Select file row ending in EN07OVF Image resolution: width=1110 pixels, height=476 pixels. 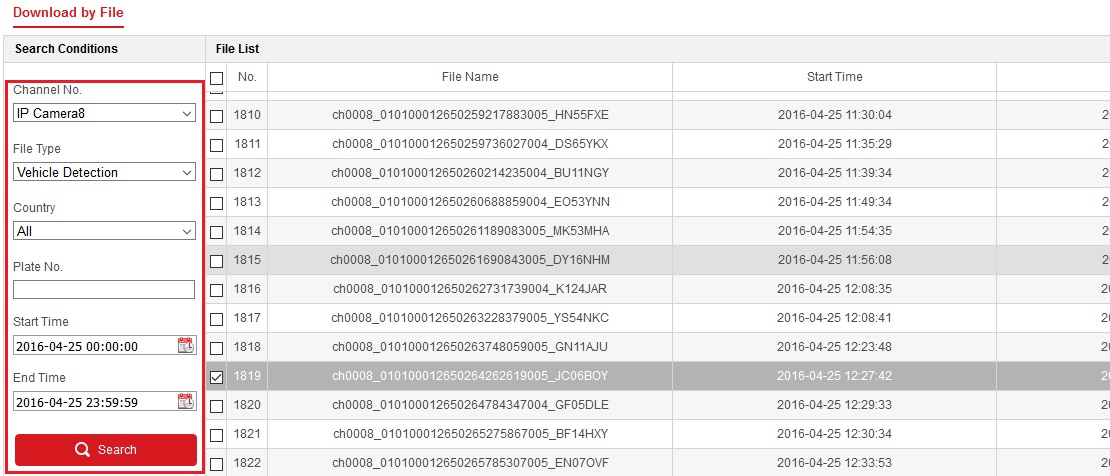click(470, 463)
